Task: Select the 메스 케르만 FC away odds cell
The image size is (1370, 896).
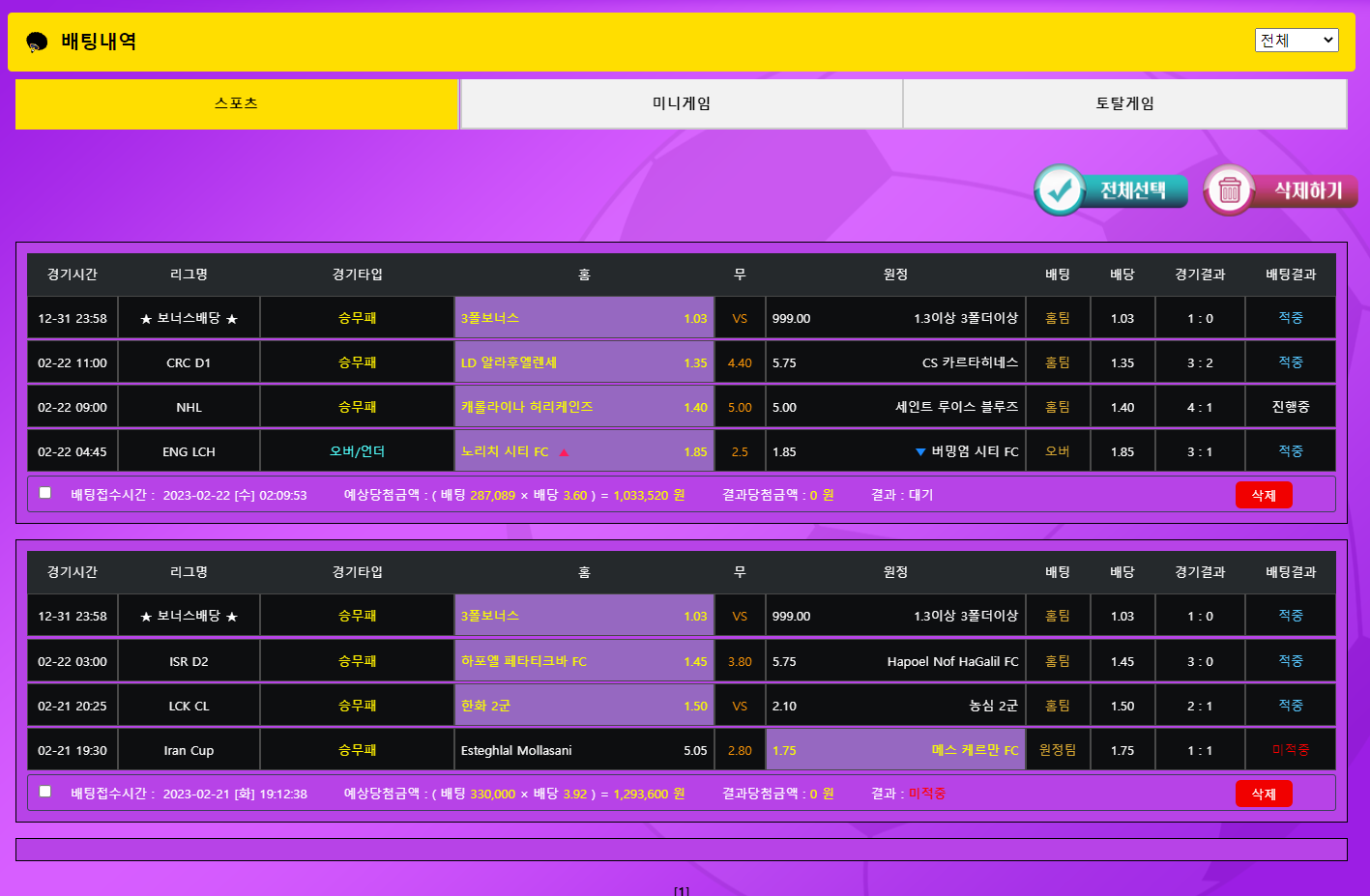Action: (895, 751)
